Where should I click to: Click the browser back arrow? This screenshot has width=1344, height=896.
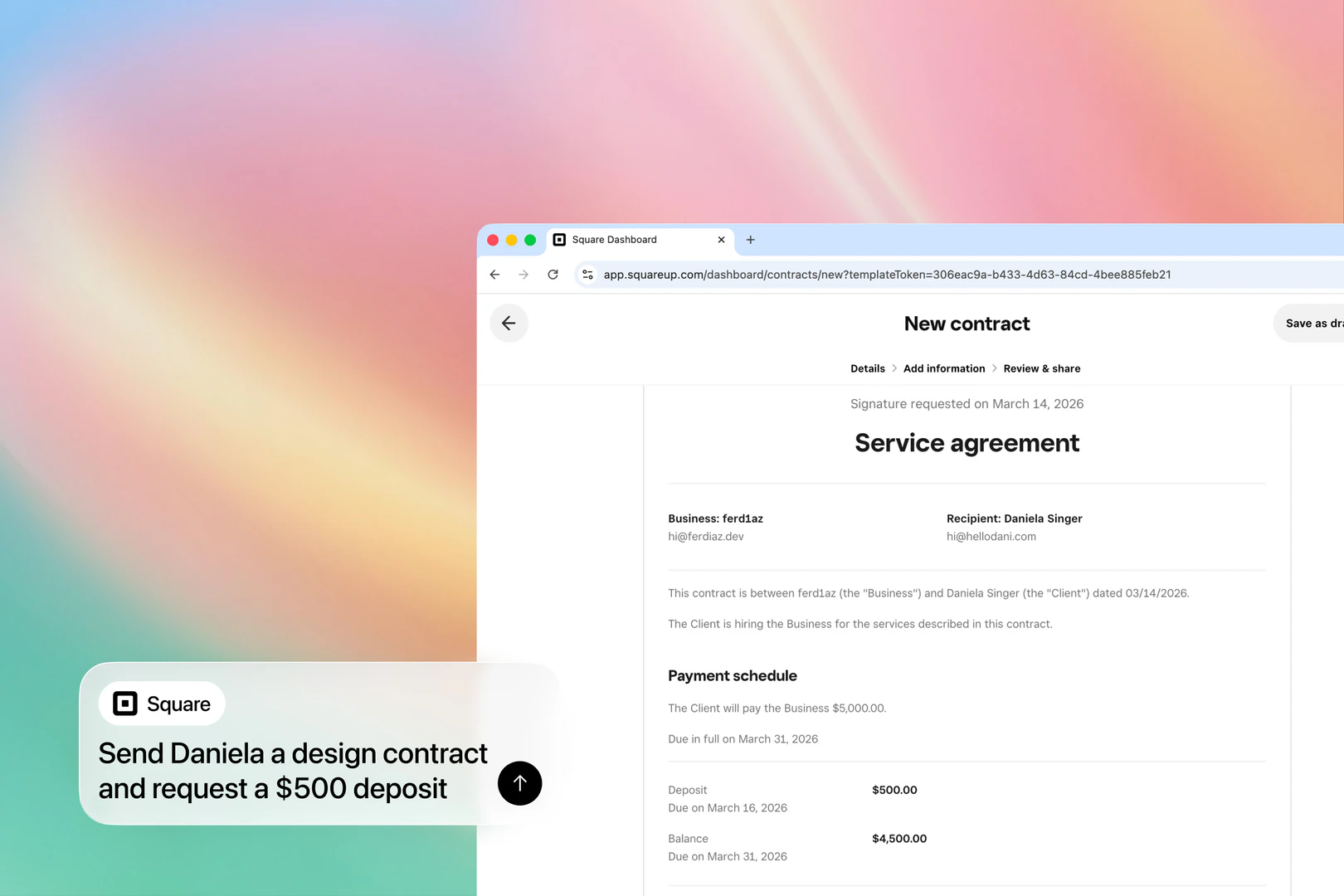click(x=494, y=275)
